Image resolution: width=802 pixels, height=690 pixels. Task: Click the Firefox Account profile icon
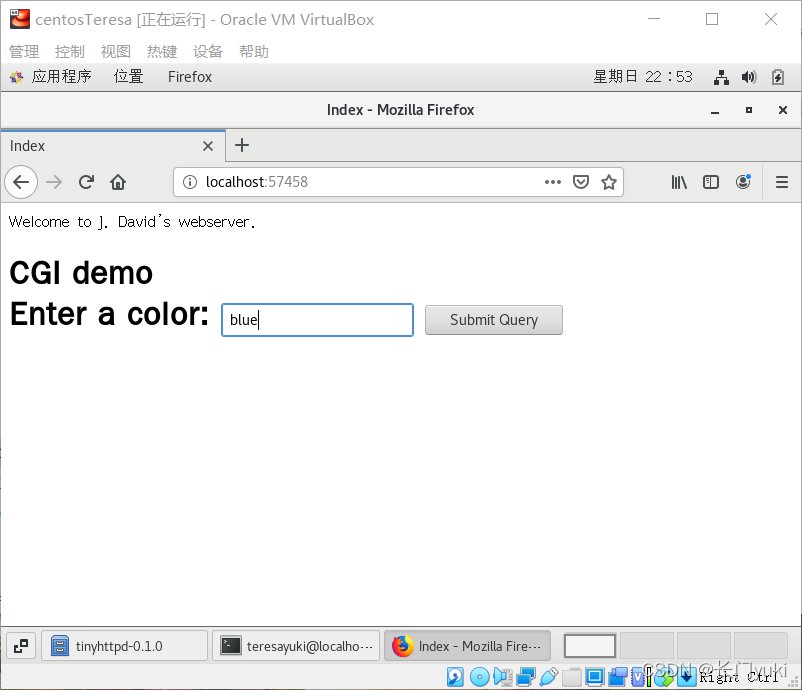coord(743,182)
